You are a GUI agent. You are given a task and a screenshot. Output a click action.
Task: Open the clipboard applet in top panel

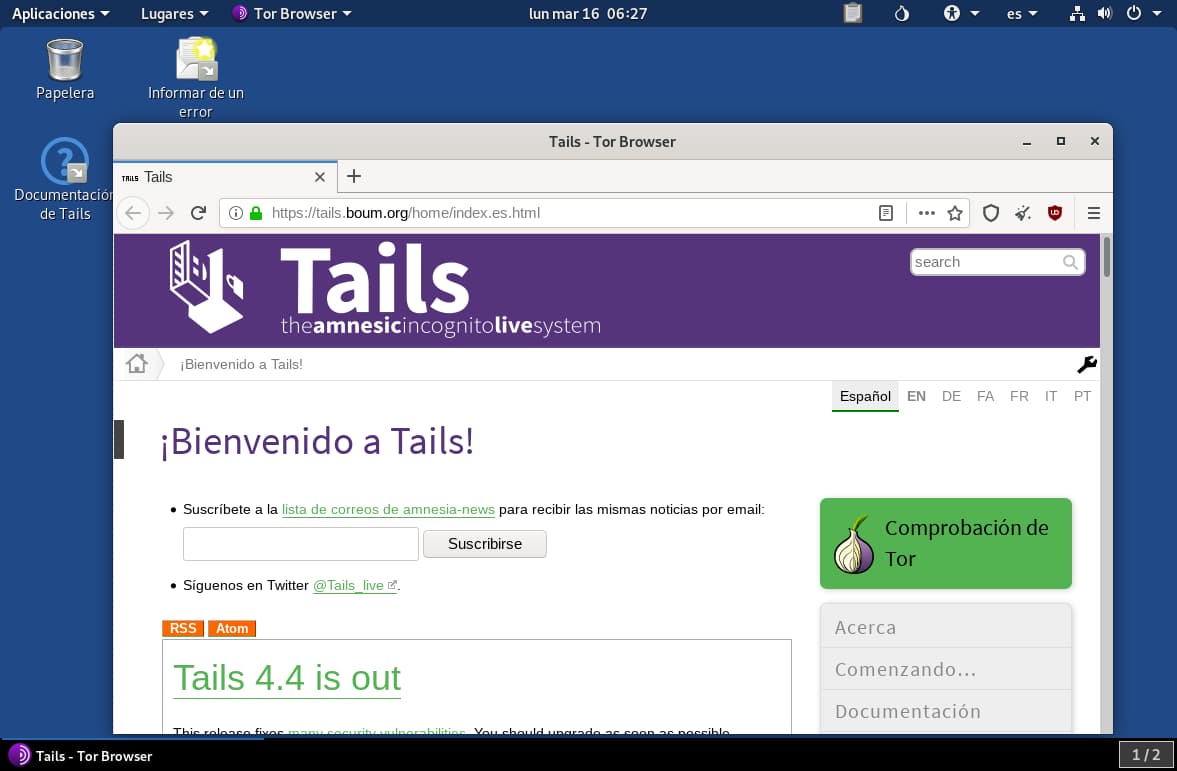pyautogui.click(x=853, y=14)
